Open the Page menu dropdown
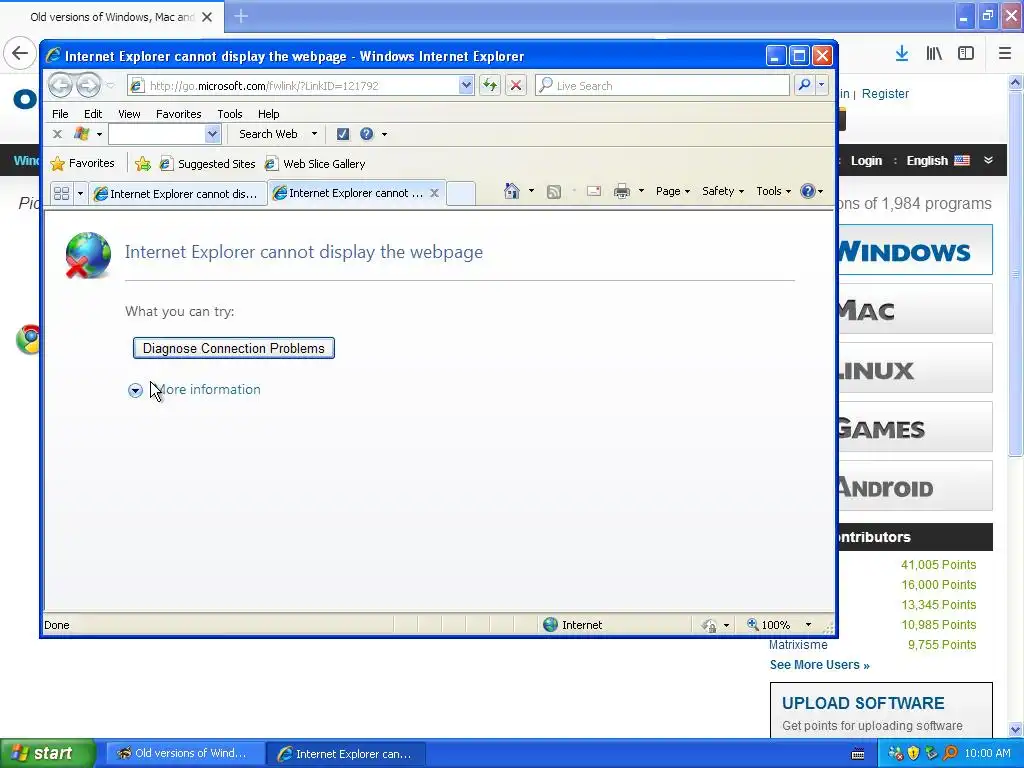This screenshot has height=768, width=1024. [x=673, y=191]
